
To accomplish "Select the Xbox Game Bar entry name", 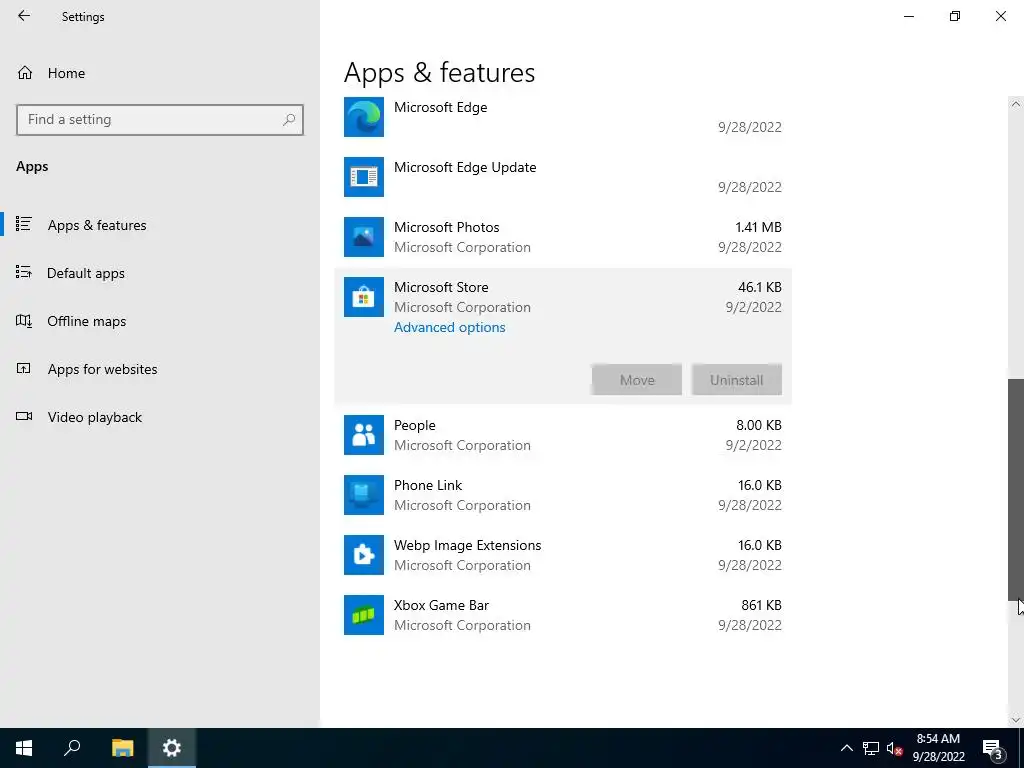I will click(441, 605).
